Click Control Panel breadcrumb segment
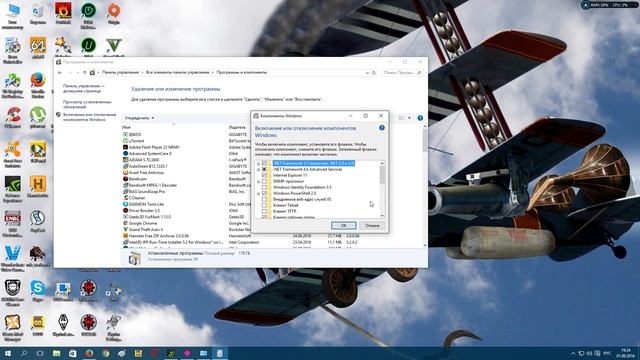This screenshot has height=360, width=640. coord(120,72)
